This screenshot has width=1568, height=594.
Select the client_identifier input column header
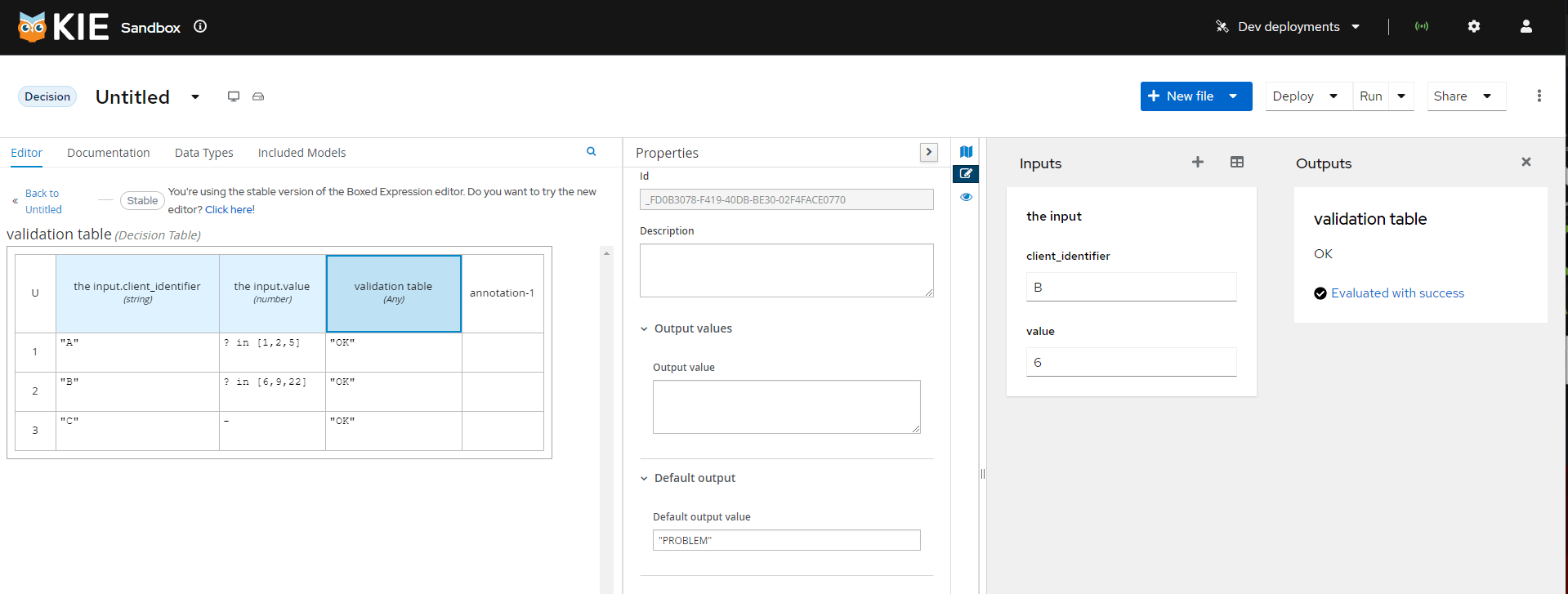tap(137, 293)
